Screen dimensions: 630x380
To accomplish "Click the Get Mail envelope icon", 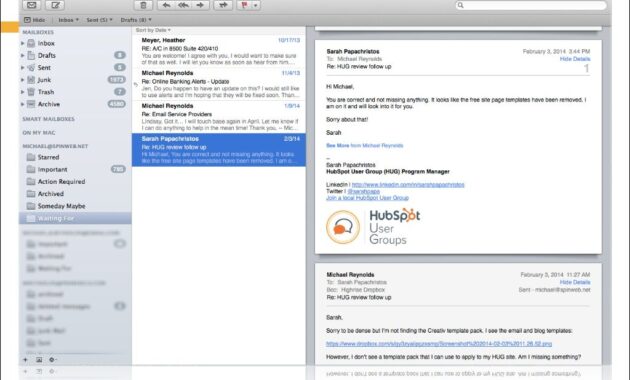I will coord(32,5).
